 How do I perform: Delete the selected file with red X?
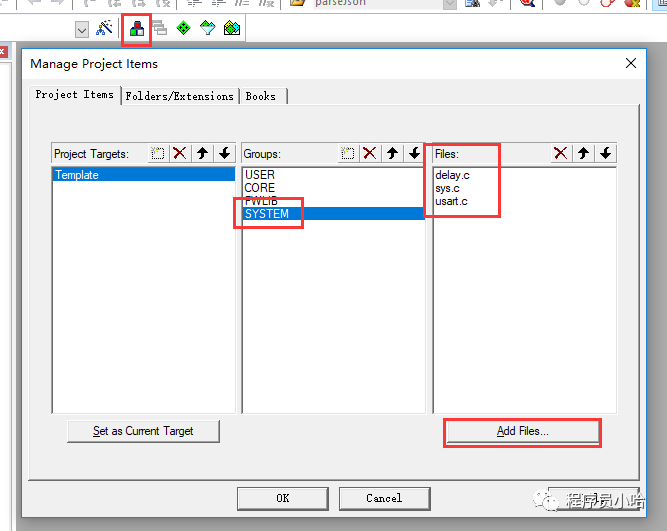560,154
